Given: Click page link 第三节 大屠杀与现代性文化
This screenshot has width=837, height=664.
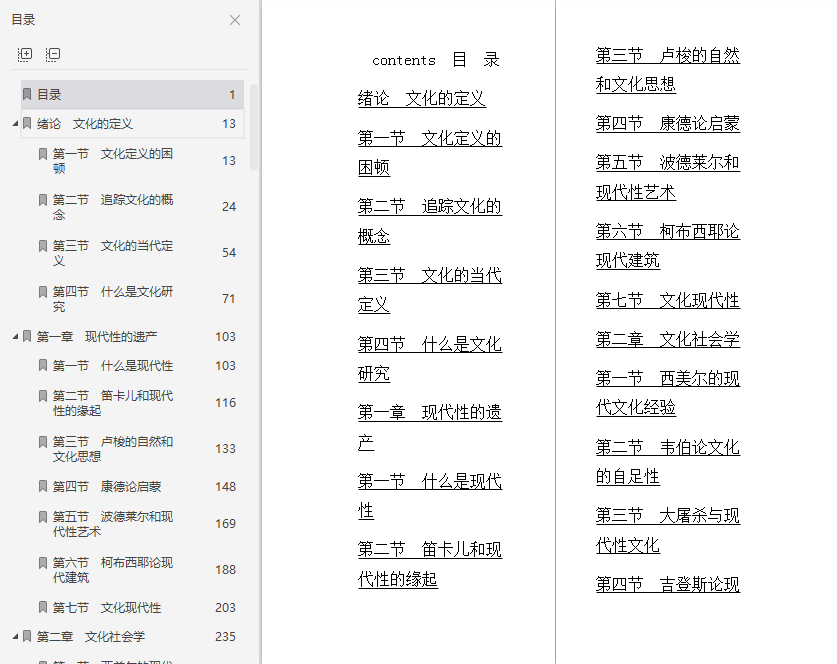Looking at the screenshot, I should (668, 531).
